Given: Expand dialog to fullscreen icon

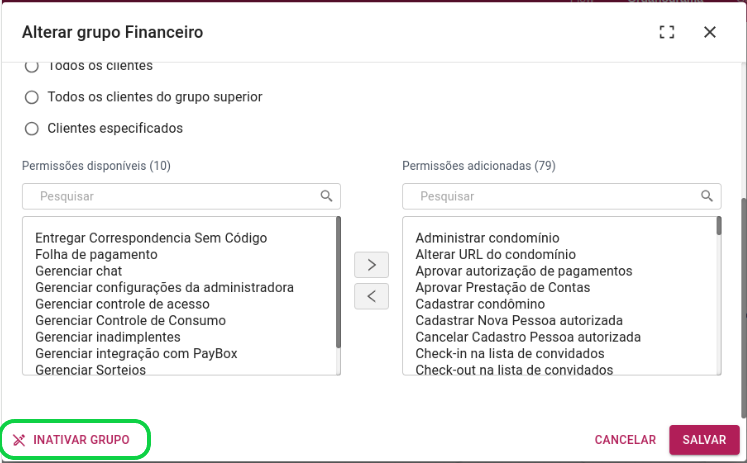Looking at the screenshot, I should [667, 32].
